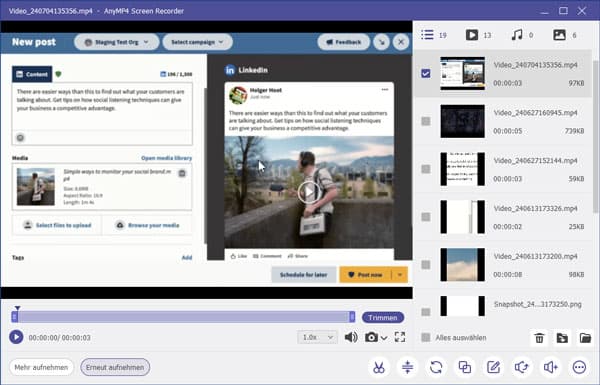600x385 pixels.
Task: Click the playhead marker on timeline
Action: [17, 308]
